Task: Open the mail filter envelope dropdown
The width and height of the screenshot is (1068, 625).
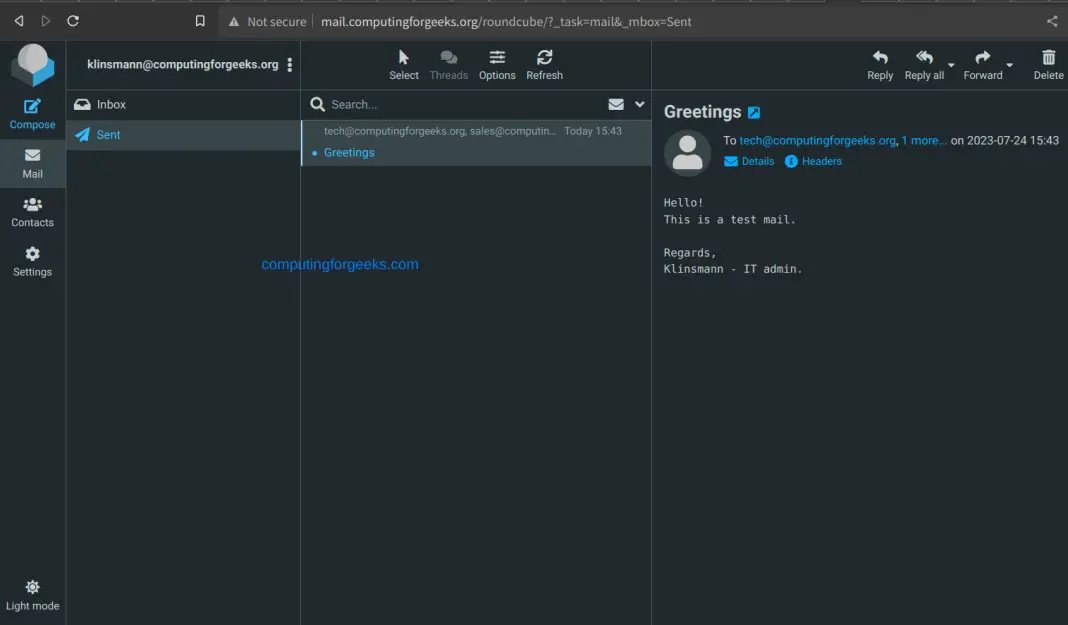Action: [x=616, y=104]
